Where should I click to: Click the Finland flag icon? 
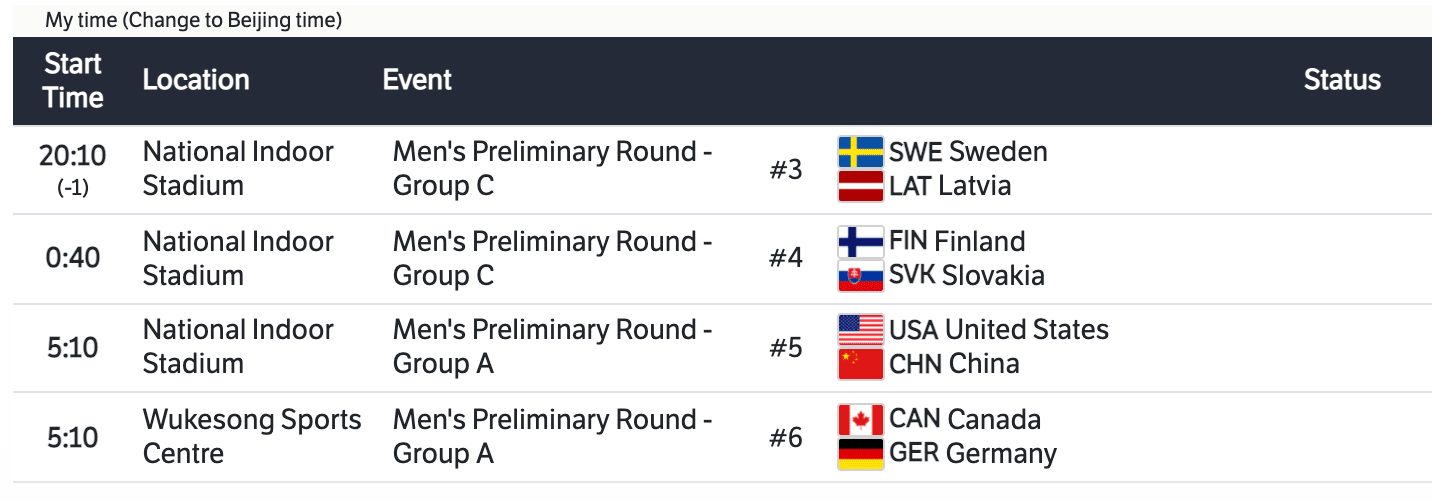pos(860,242)
